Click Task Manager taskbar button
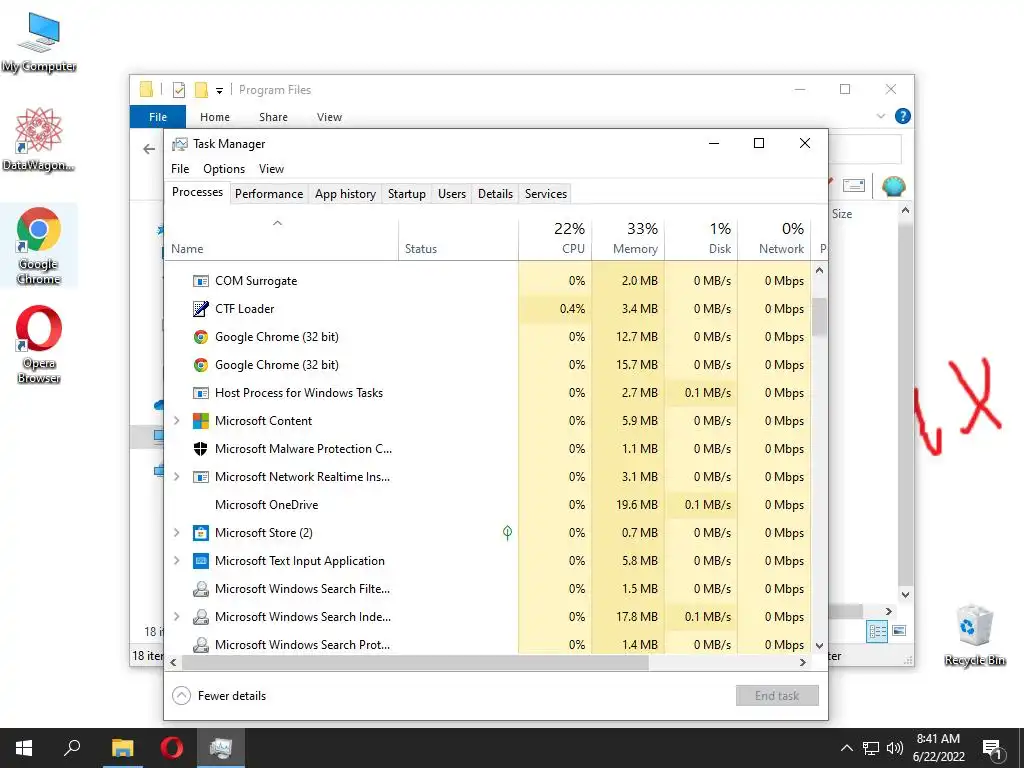Screen dimensions: 1024x768 click(221, 748)
